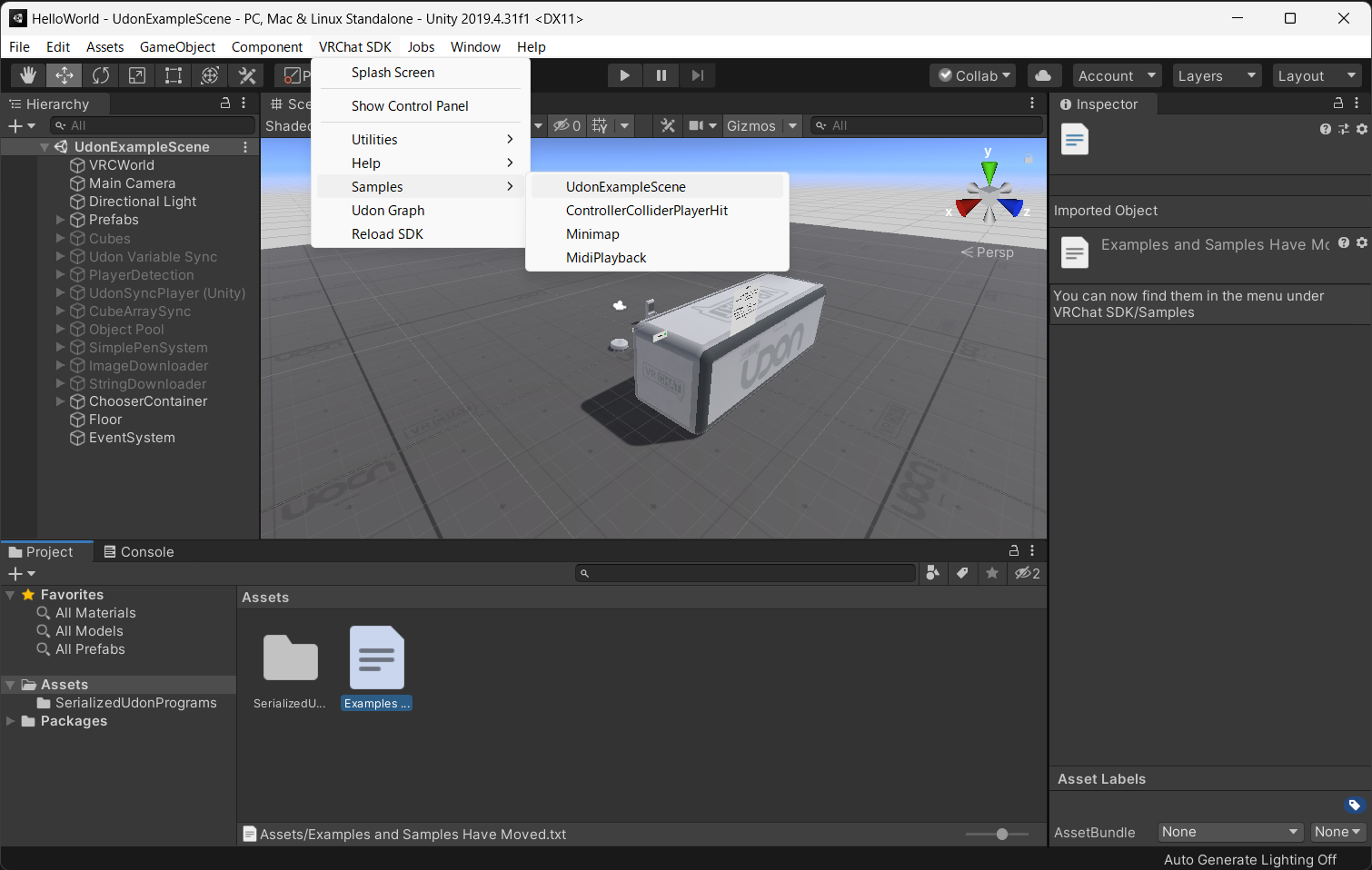Viewport: 1372px width, 870px height.
Task: Adjust the asset icon size slider
Action: (x=1001, y=834)
